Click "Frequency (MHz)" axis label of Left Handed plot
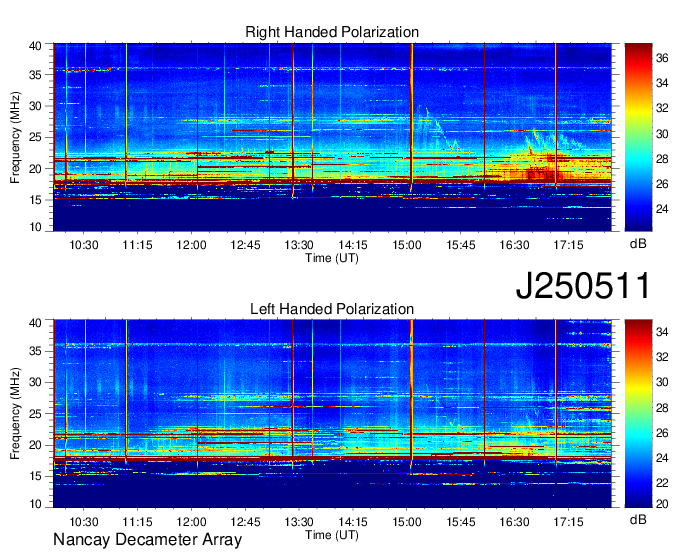This screenshot has height=552, width=680. click(x=15, y=414)
